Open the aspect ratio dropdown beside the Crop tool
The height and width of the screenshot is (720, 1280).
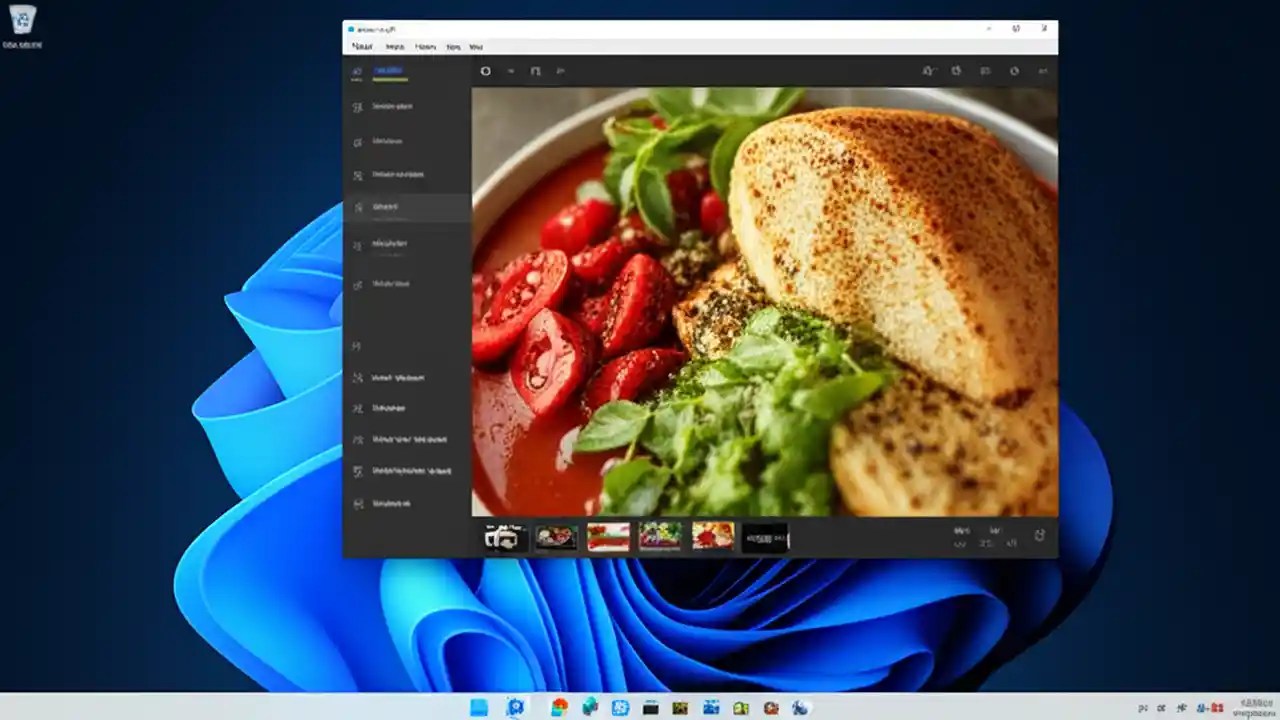pos(510,71)
